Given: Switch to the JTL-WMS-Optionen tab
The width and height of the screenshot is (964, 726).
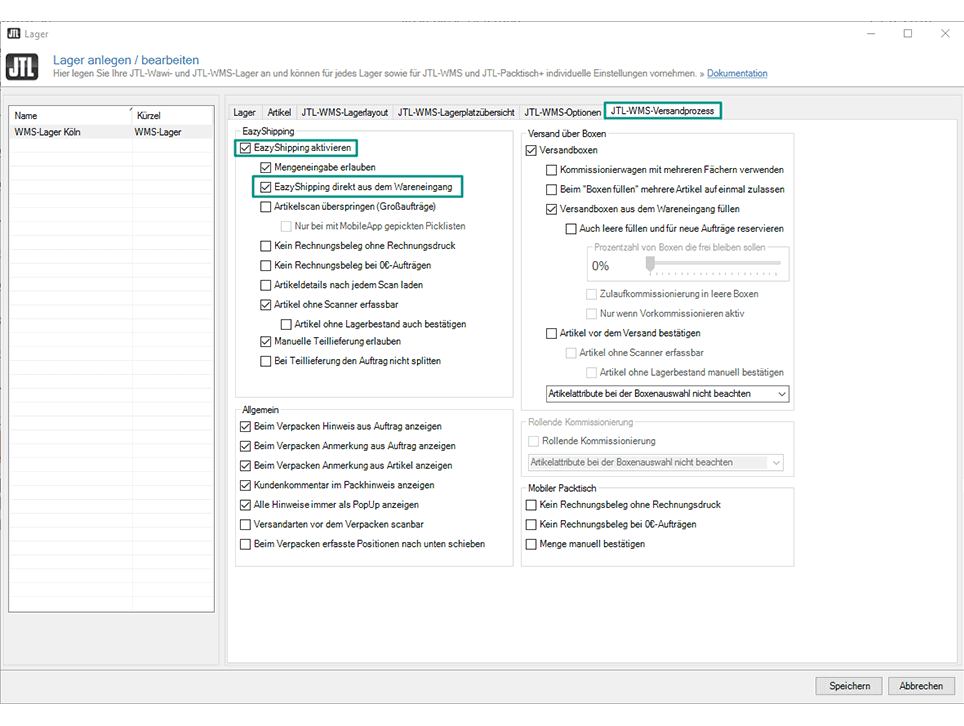Looking at the screenshot, I should (x=562, y=112).
